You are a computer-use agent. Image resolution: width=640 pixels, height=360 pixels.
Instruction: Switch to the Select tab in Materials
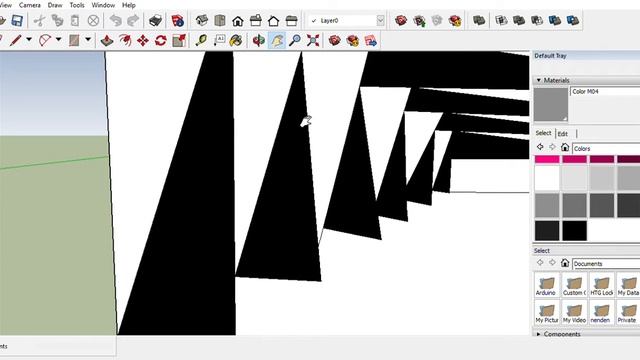point(543,133)
